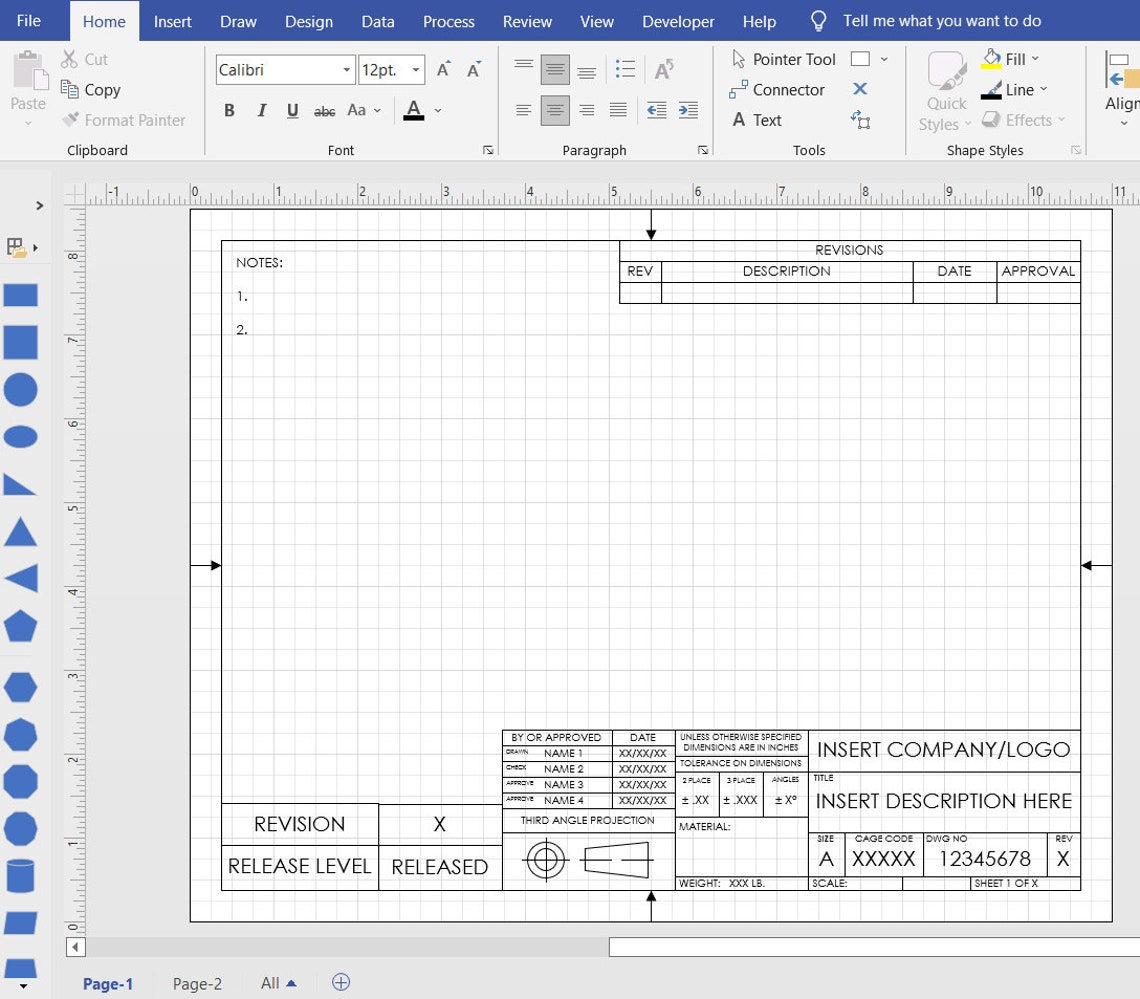Toggle bold formatting
Screen dimensions: 1140x999
(x=229, y=110)
